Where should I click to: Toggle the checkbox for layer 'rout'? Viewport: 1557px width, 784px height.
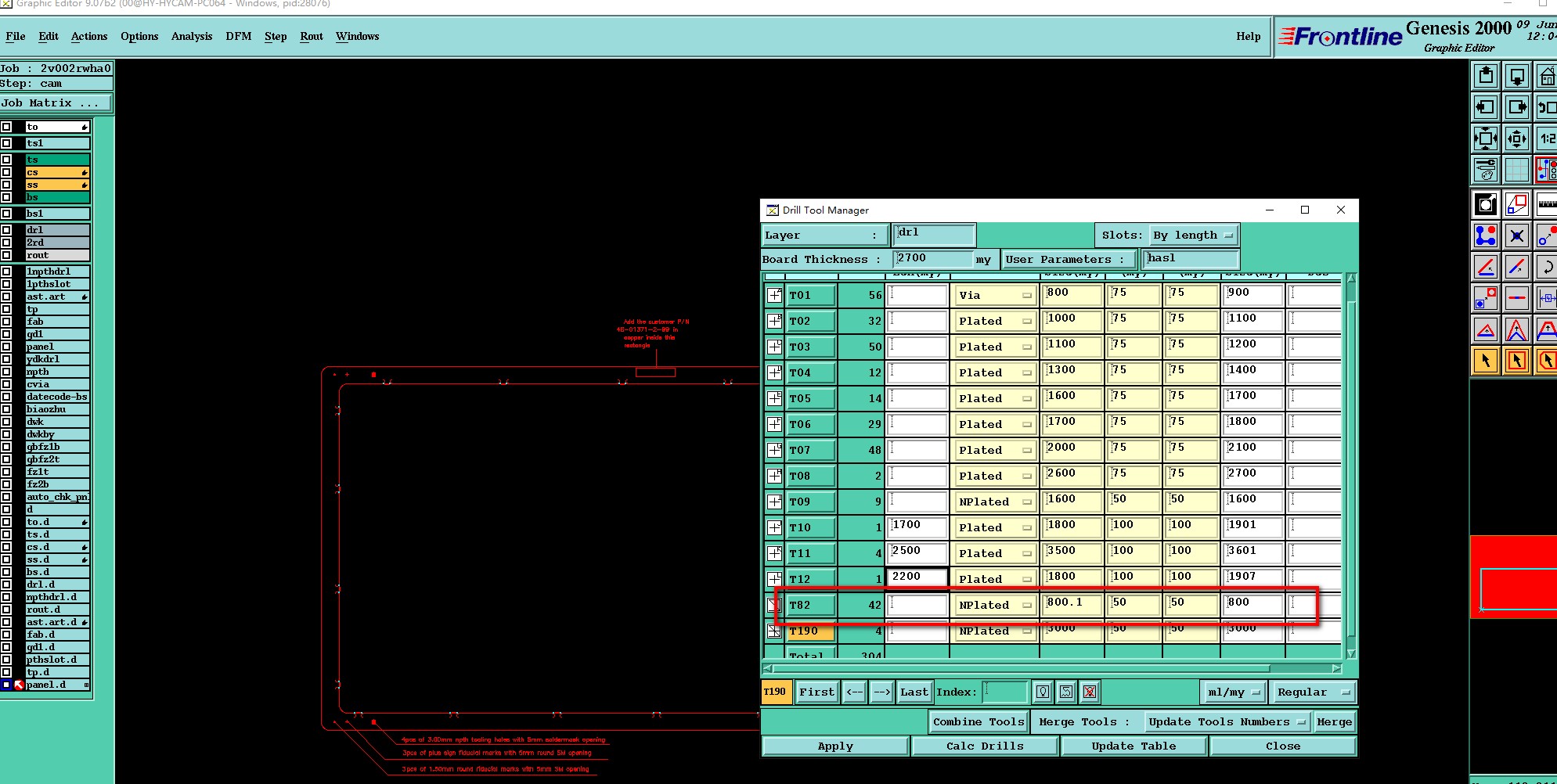(x=6, y=255)
